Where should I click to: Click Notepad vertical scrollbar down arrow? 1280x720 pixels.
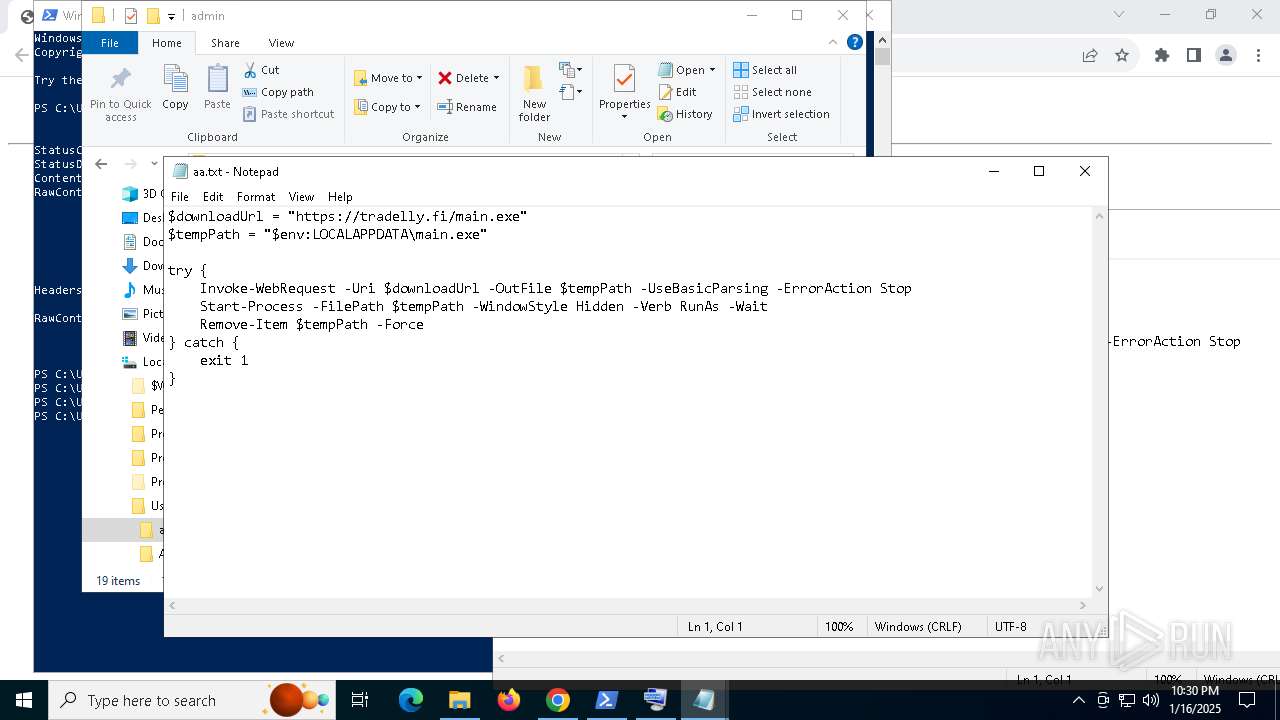click(x=1100, y=589)
